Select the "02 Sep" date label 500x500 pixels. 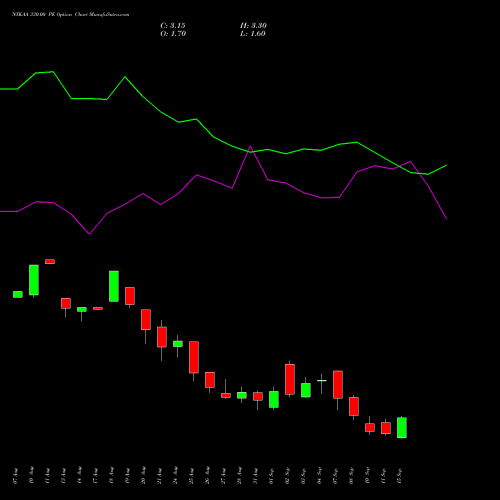pos(287,476)
